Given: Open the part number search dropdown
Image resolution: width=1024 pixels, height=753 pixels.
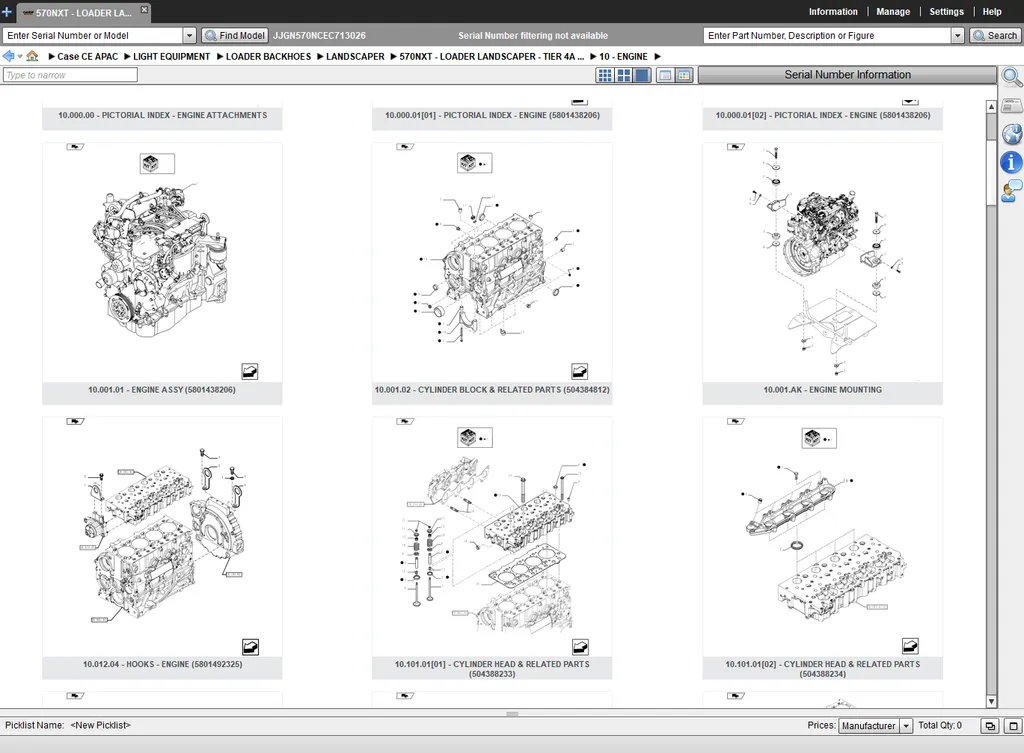Looking at the screenshot, I should [x=957, y=35].
